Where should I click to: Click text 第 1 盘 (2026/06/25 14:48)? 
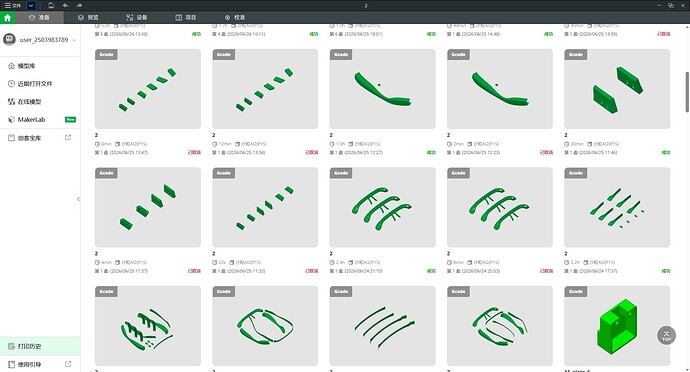point(473,34)
